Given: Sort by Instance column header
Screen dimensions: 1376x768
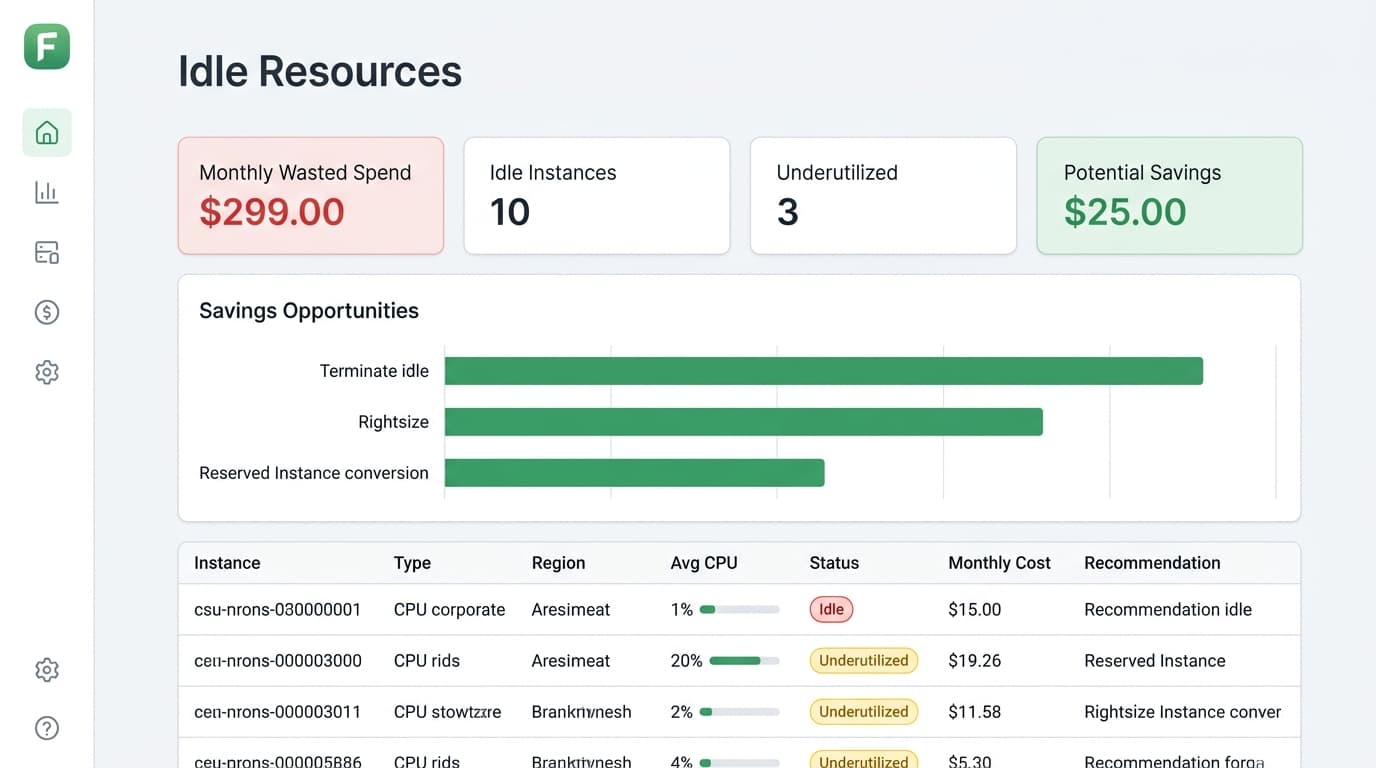Looking at the screenshot, I should tap(227, 563).
